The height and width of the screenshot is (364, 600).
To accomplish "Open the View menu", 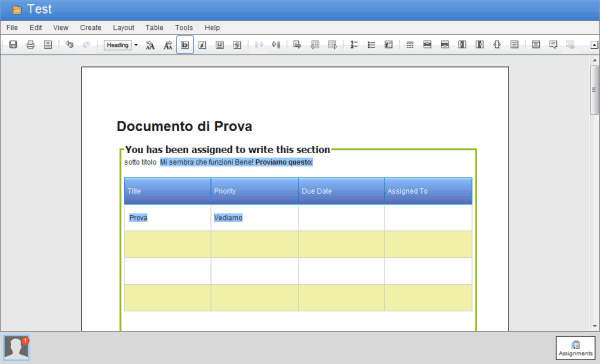I will point(60,28).
